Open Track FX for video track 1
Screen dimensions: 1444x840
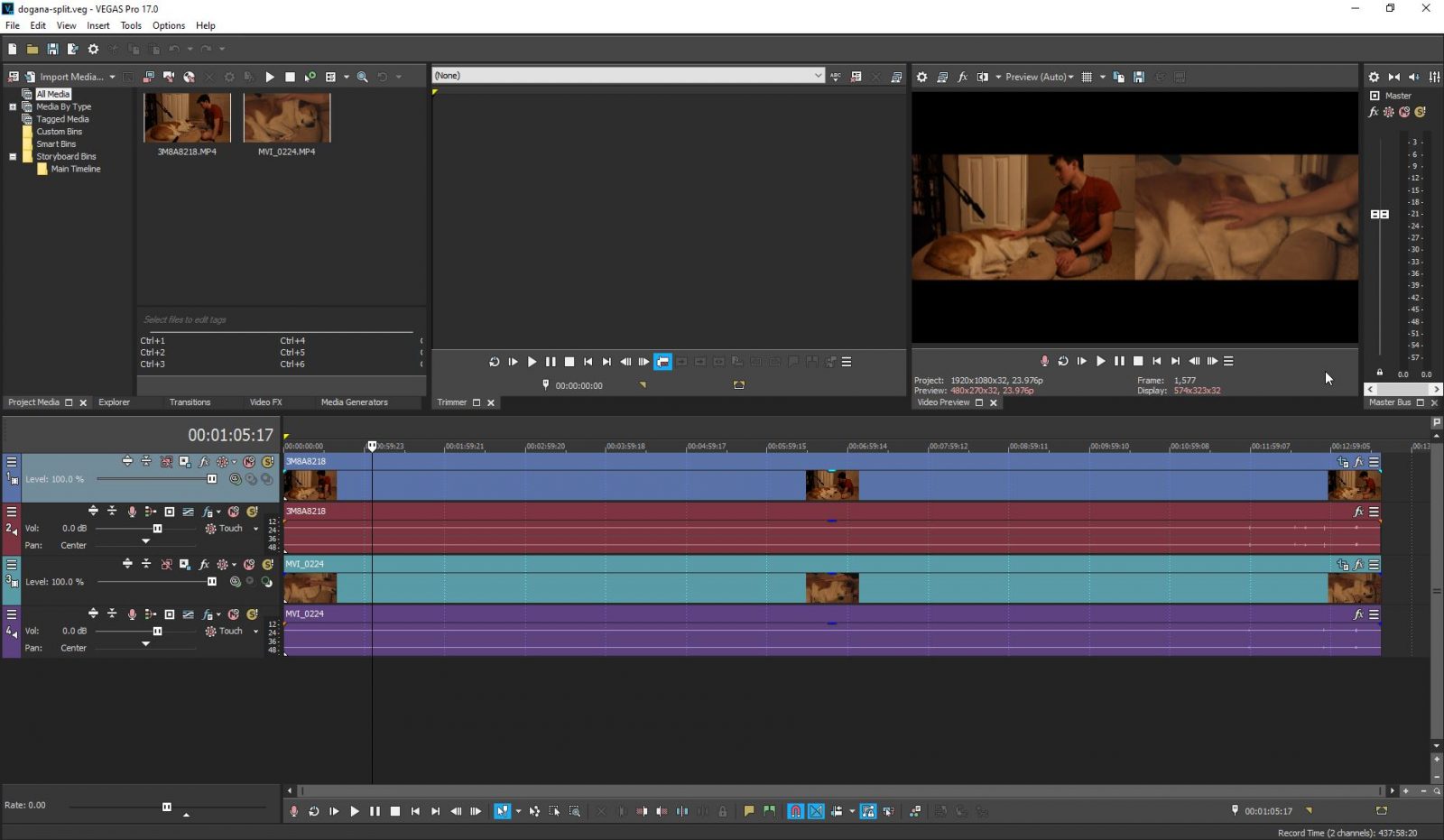203,461
